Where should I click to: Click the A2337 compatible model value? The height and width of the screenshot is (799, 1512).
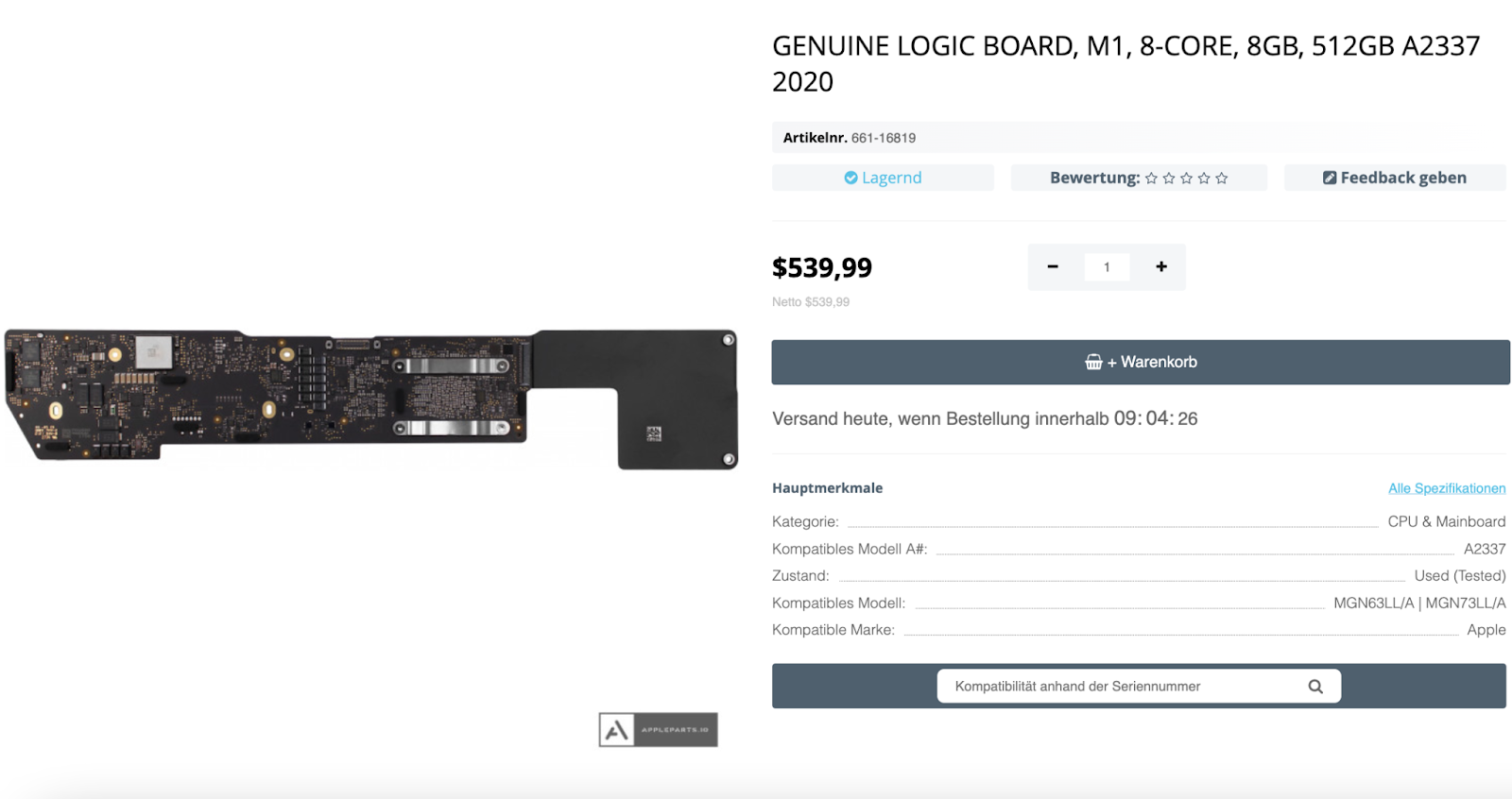pos(1484,549)
